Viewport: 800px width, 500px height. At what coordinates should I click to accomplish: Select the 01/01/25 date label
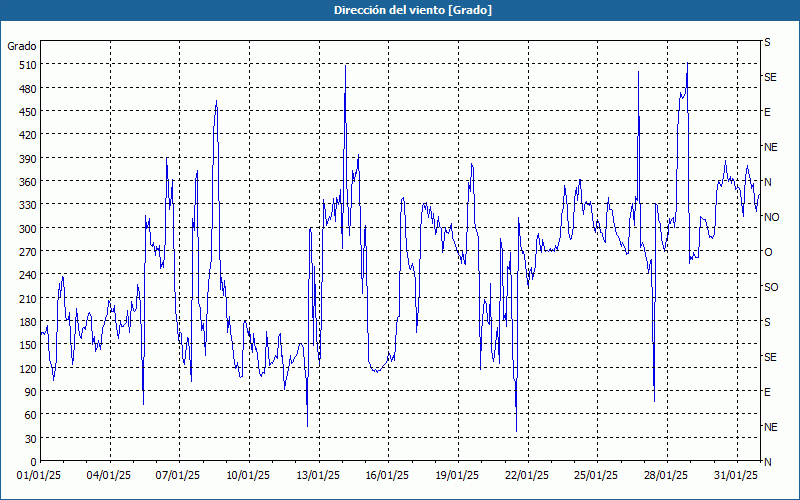[39, 476]
